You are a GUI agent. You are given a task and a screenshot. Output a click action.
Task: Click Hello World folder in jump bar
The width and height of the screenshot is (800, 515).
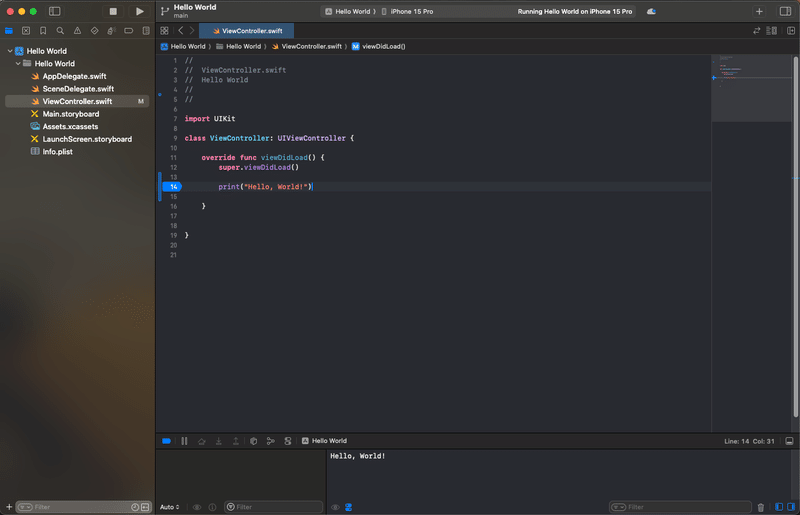(x=239, y=46)
